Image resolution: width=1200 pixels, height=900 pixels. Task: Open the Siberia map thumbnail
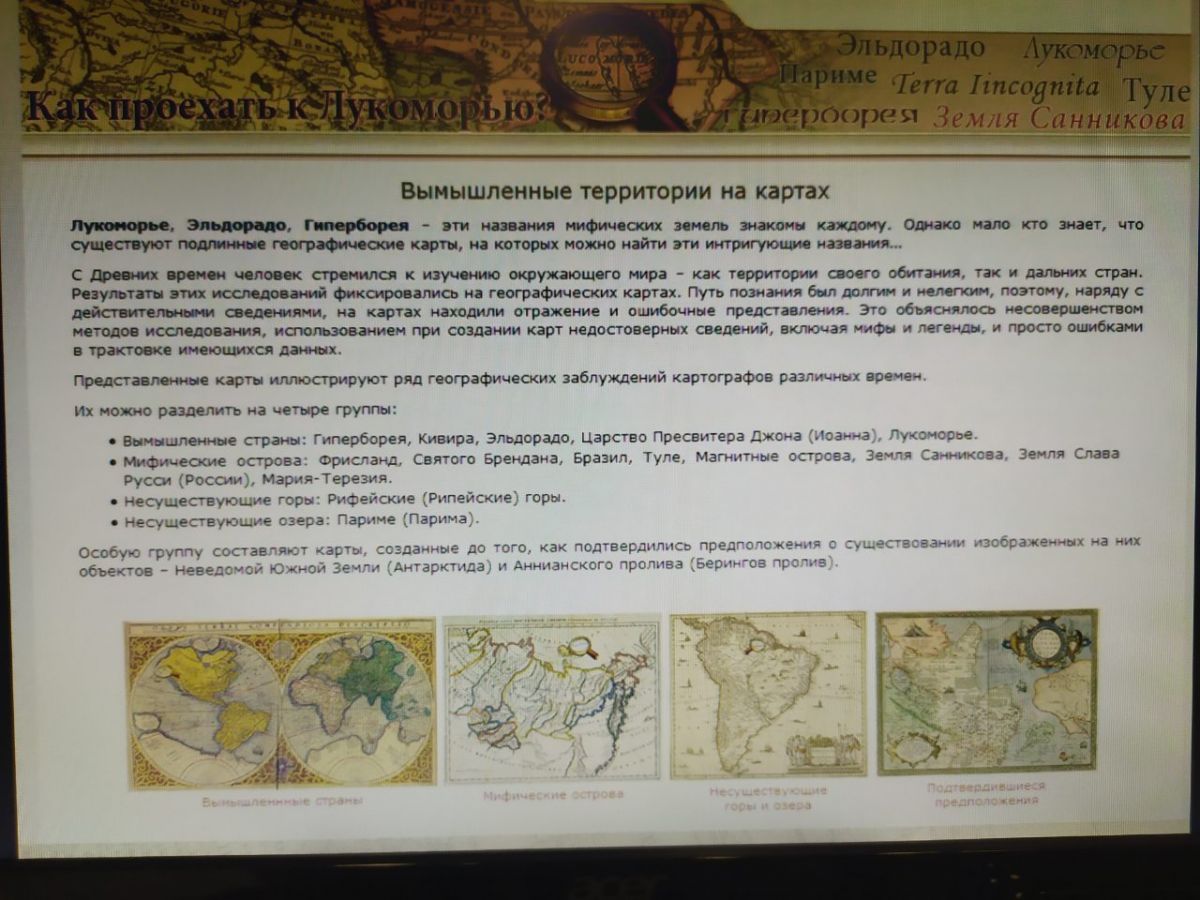[x=551, y=697]
